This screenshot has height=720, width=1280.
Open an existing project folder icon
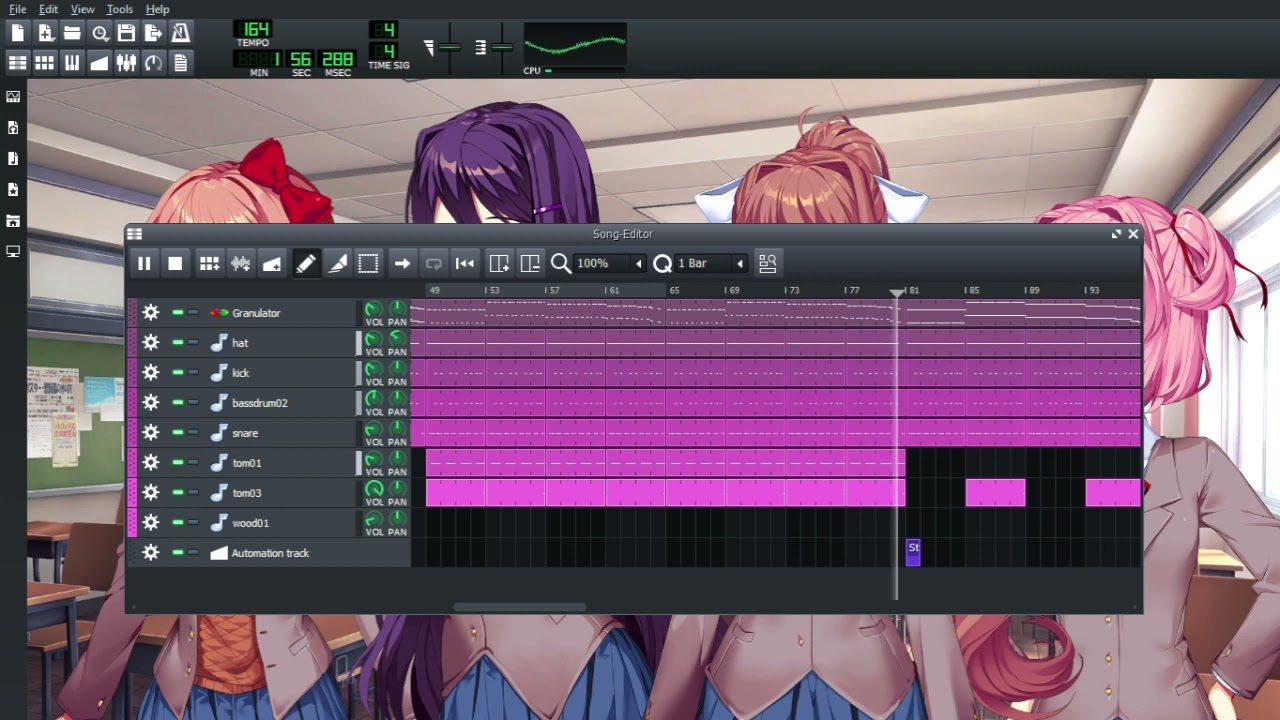click(72, 33)
